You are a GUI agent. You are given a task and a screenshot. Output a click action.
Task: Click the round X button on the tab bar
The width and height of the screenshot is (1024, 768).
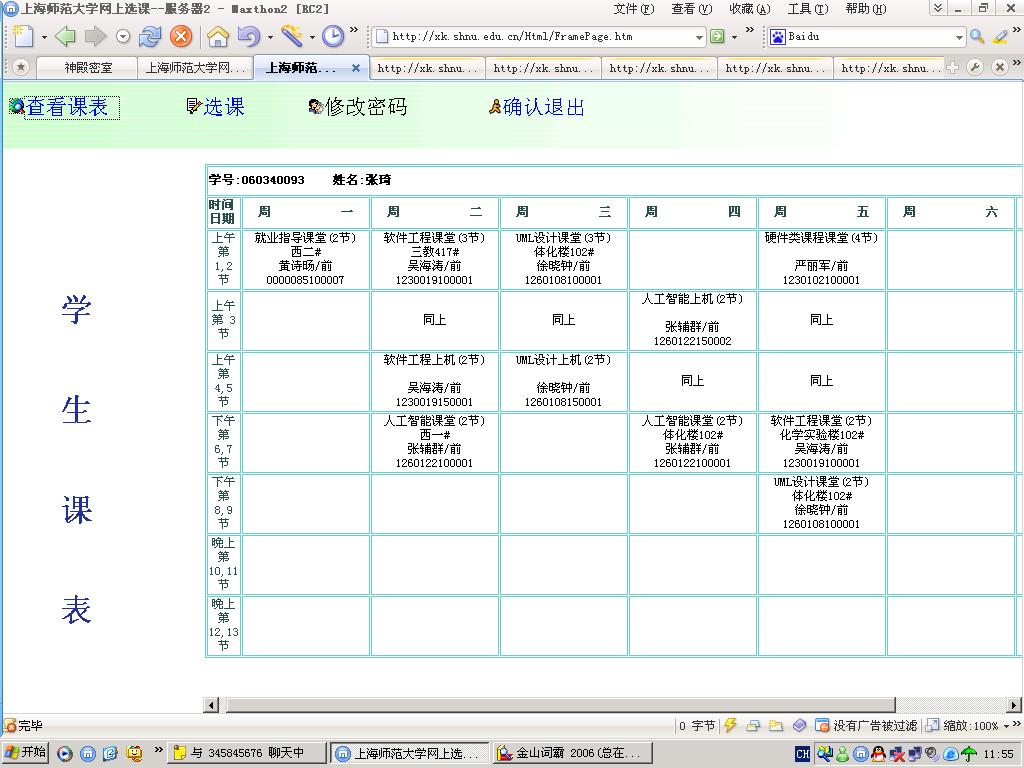(999, 67)
